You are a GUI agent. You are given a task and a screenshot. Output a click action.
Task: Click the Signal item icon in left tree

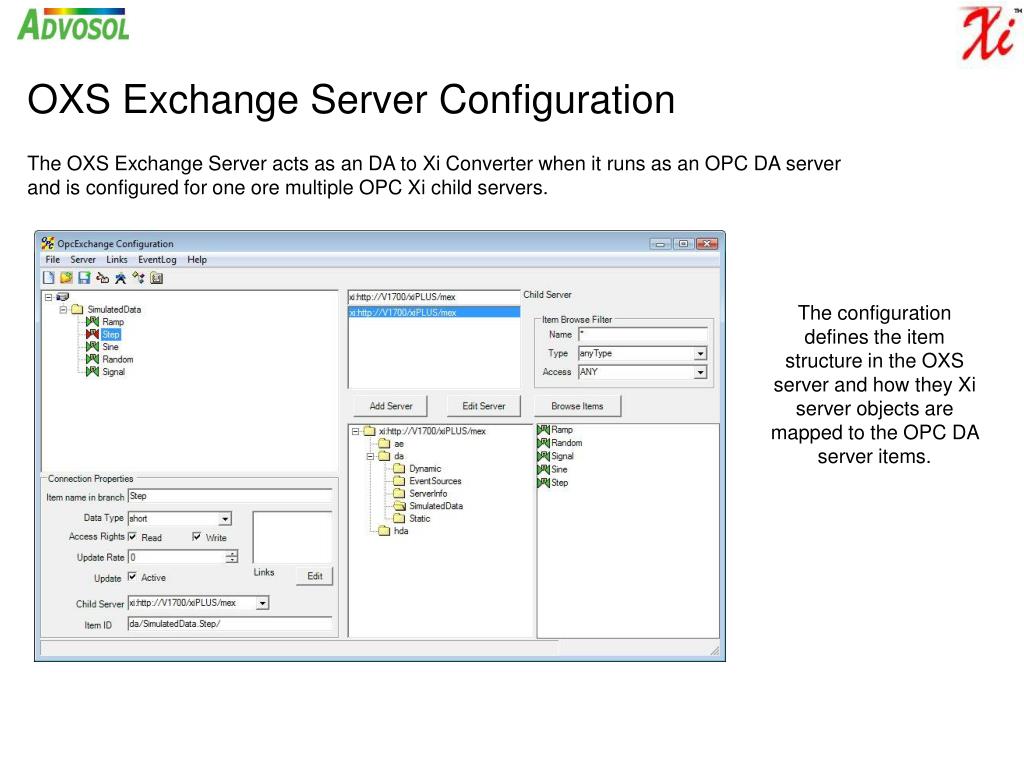[93, 372]
